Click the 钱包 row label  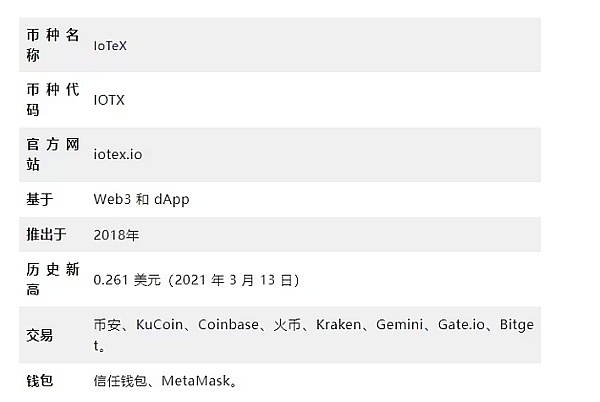(40, 381)
